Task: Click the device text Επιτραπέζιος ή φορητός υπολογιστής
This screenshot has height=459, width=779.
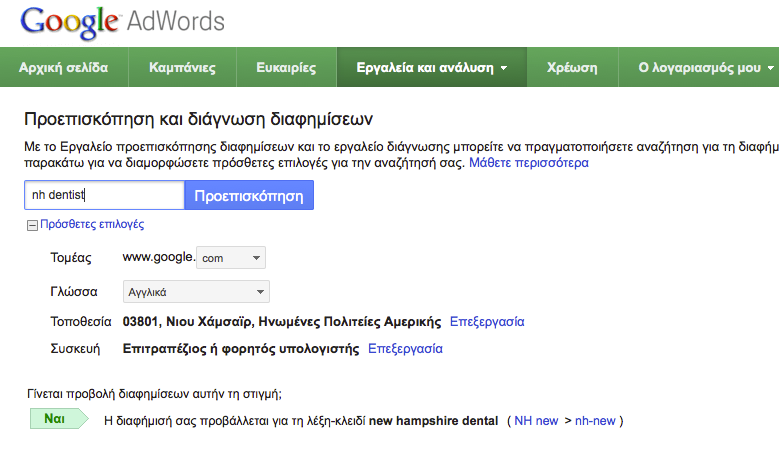Action: tap(241, 349)
